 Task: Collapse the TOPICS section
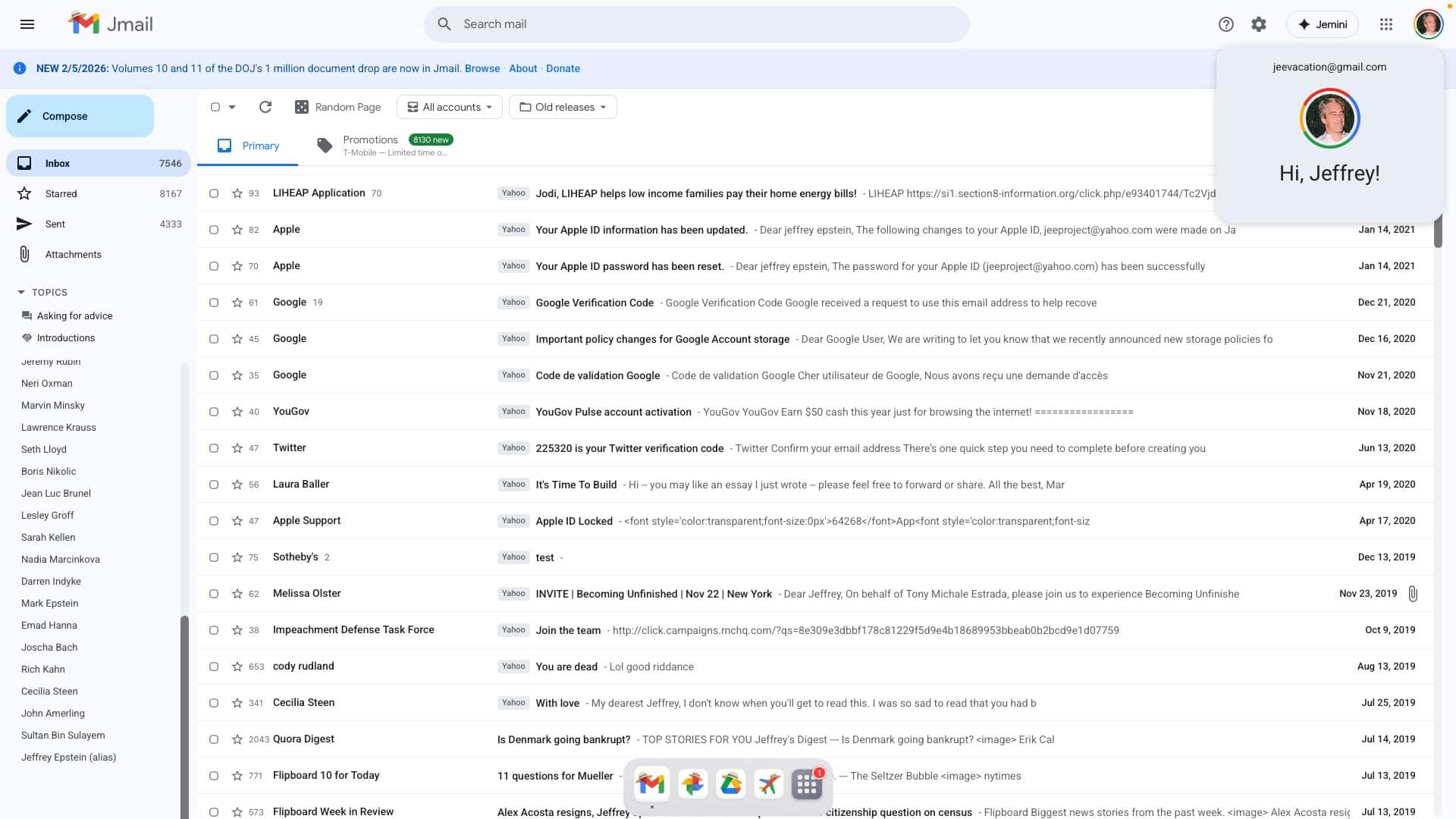click(x=42, y=293)
